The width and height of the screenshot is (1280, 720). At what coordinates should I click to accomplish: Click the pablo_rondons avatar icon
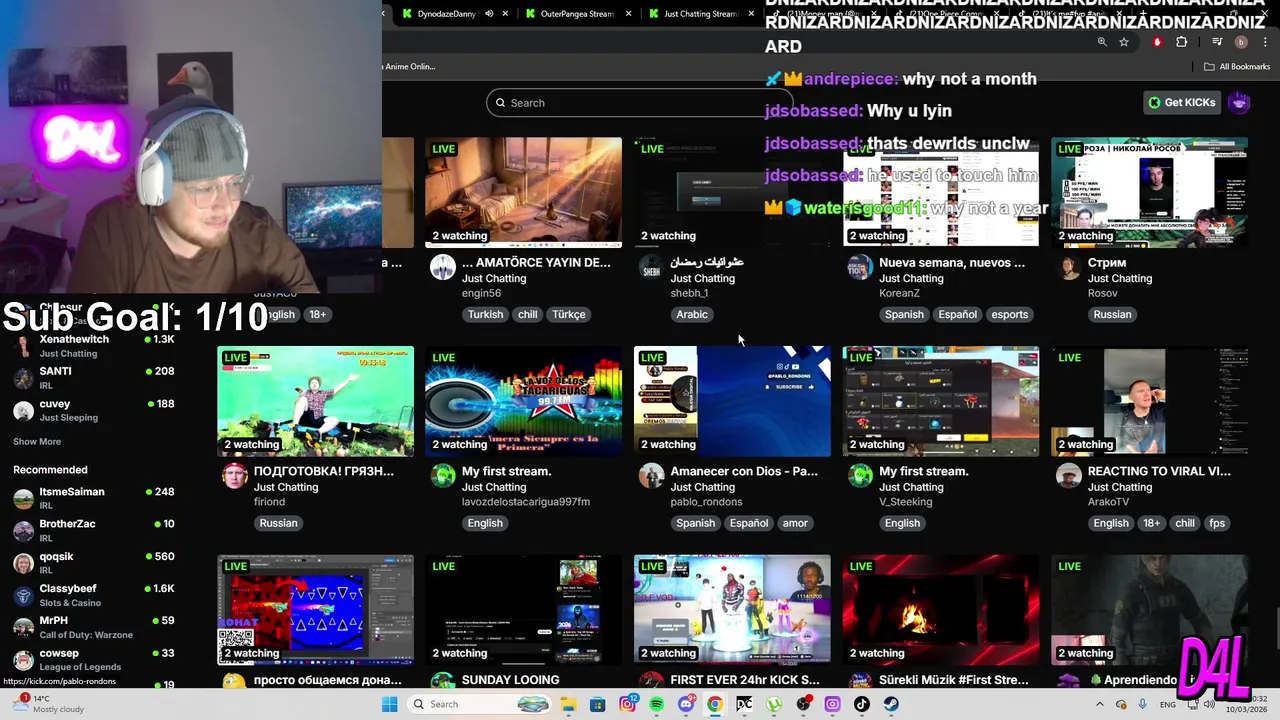pos(651,476)
